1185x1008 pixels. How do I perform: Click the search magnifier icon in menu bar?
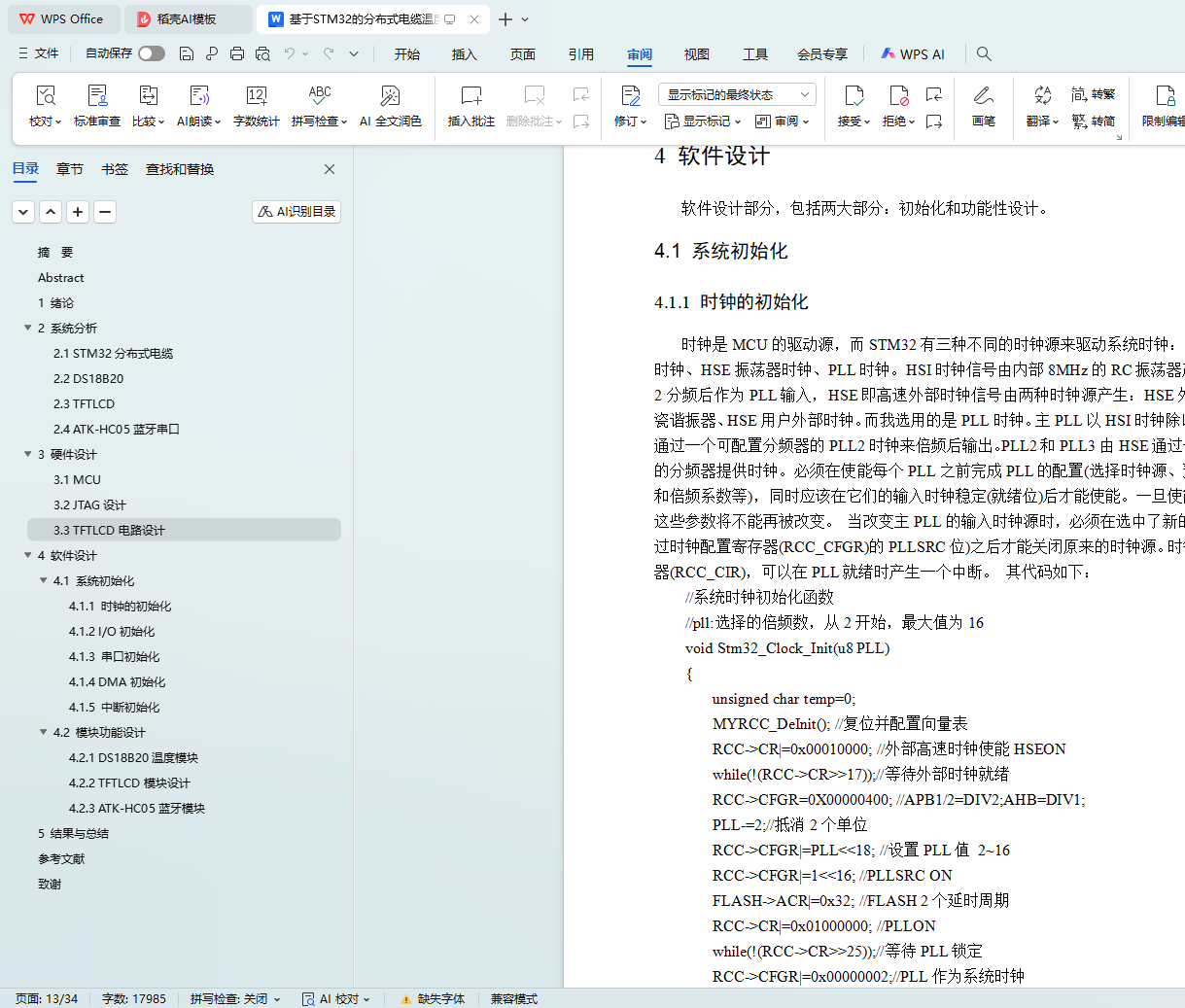pos(984,54)
